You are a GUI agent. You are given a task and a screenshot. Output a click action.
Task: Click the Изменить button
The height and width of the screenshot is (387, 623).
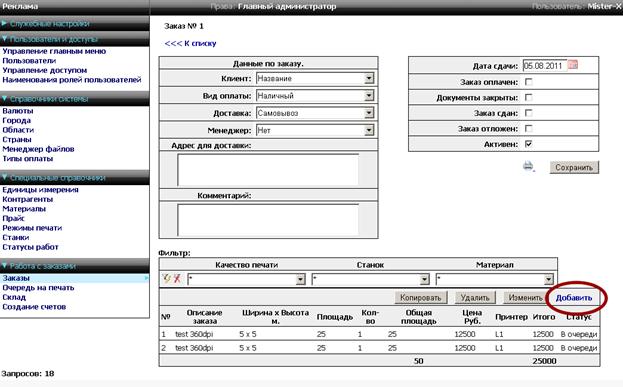pyautogui.click(x=525, y=297)
